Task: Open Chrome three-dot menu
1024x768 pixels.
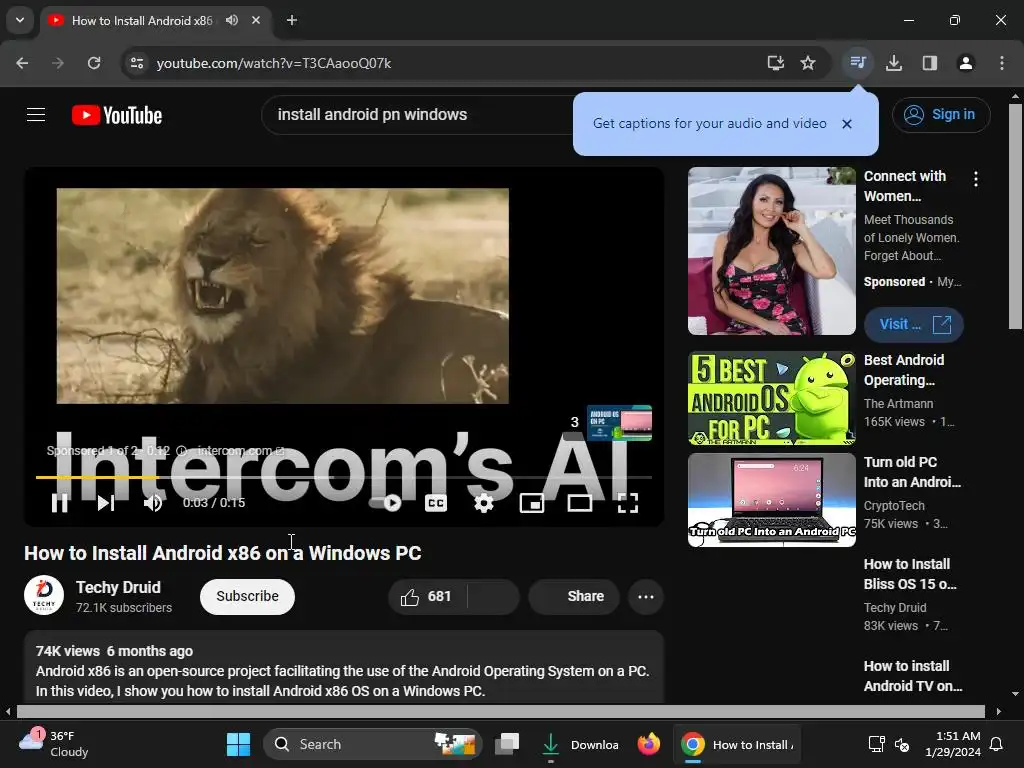Action: [1002, 63]
